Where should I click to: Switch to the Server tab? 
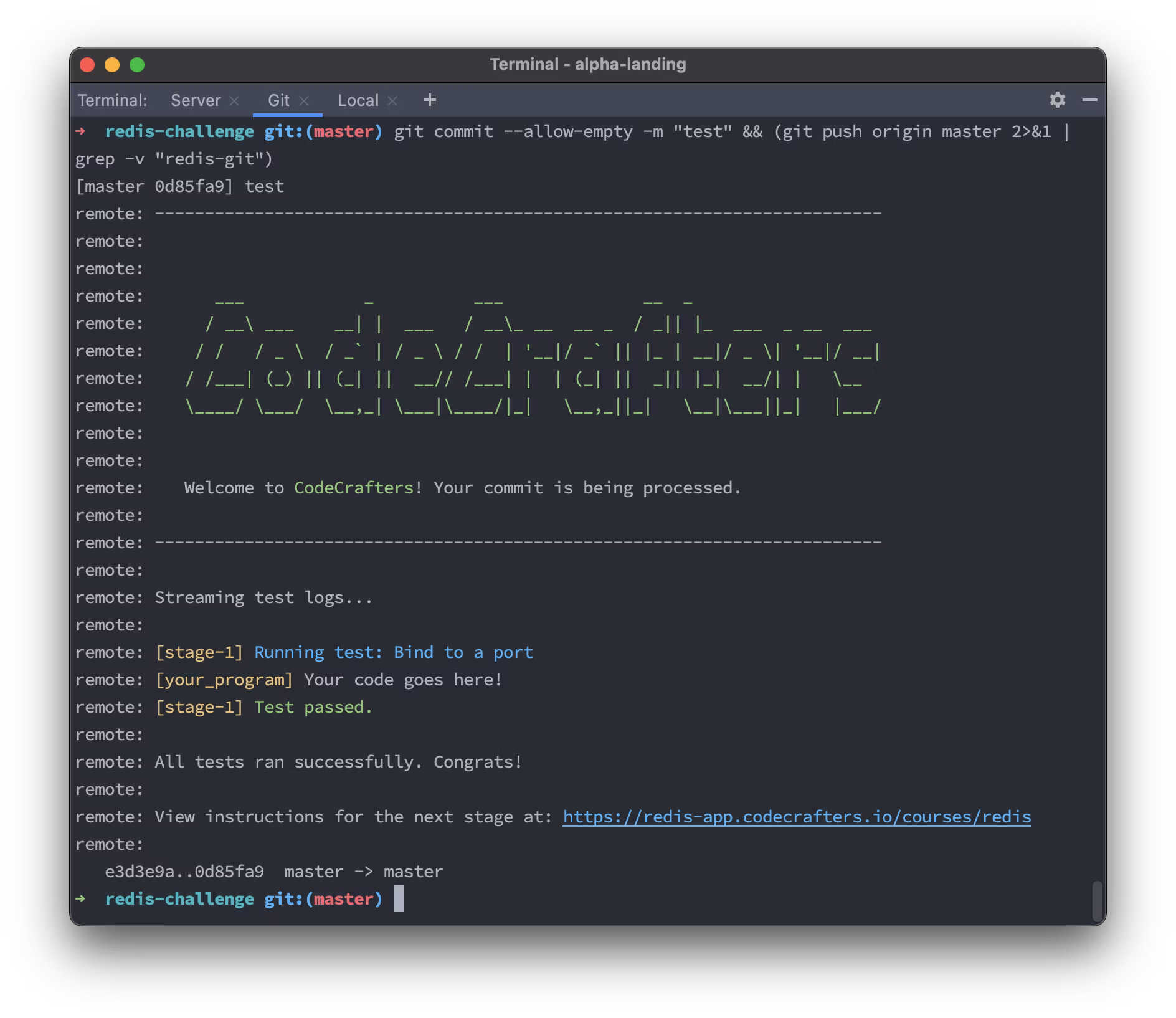click(196, 101)
